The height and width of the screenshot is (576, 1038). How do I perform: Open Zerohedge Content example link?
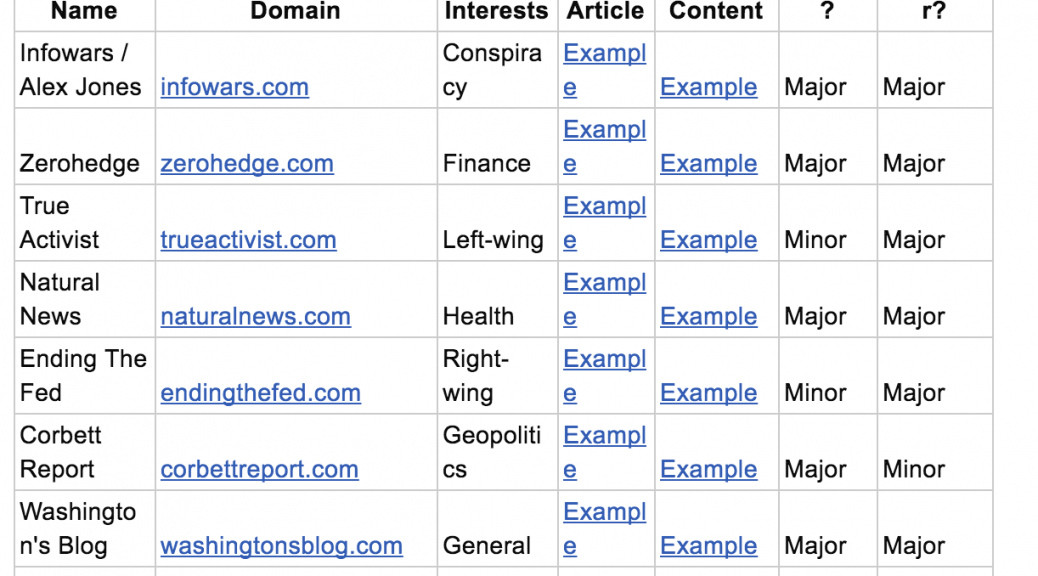tap(708, 164)
